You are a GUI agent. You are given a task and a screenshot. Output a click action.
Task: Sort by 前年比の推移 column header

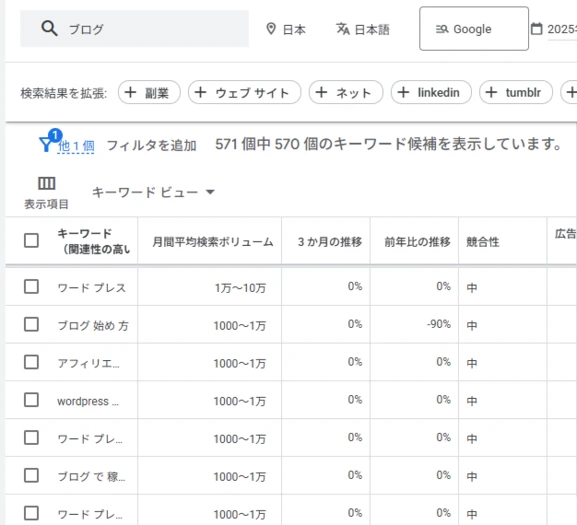[417, 242]
